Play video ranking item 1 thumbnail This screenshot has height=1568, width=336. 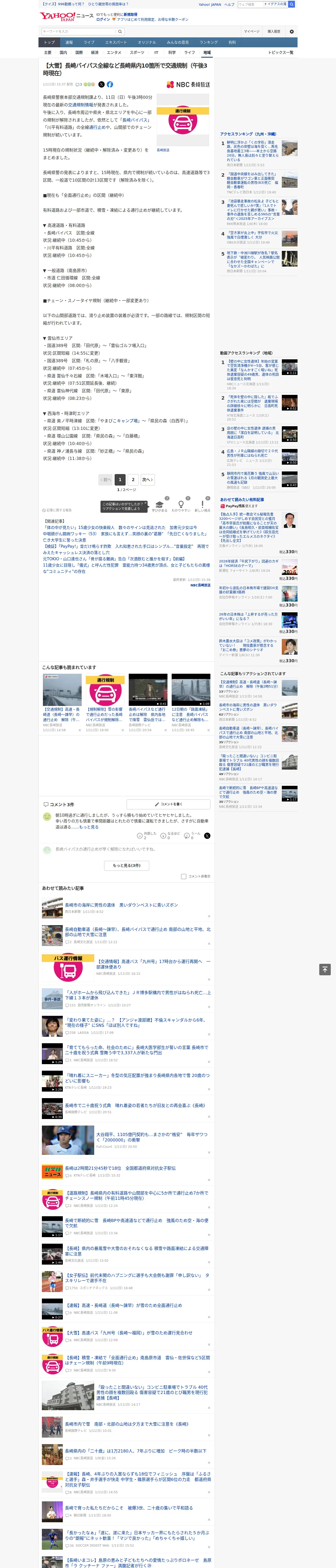(x=290, y=367)
